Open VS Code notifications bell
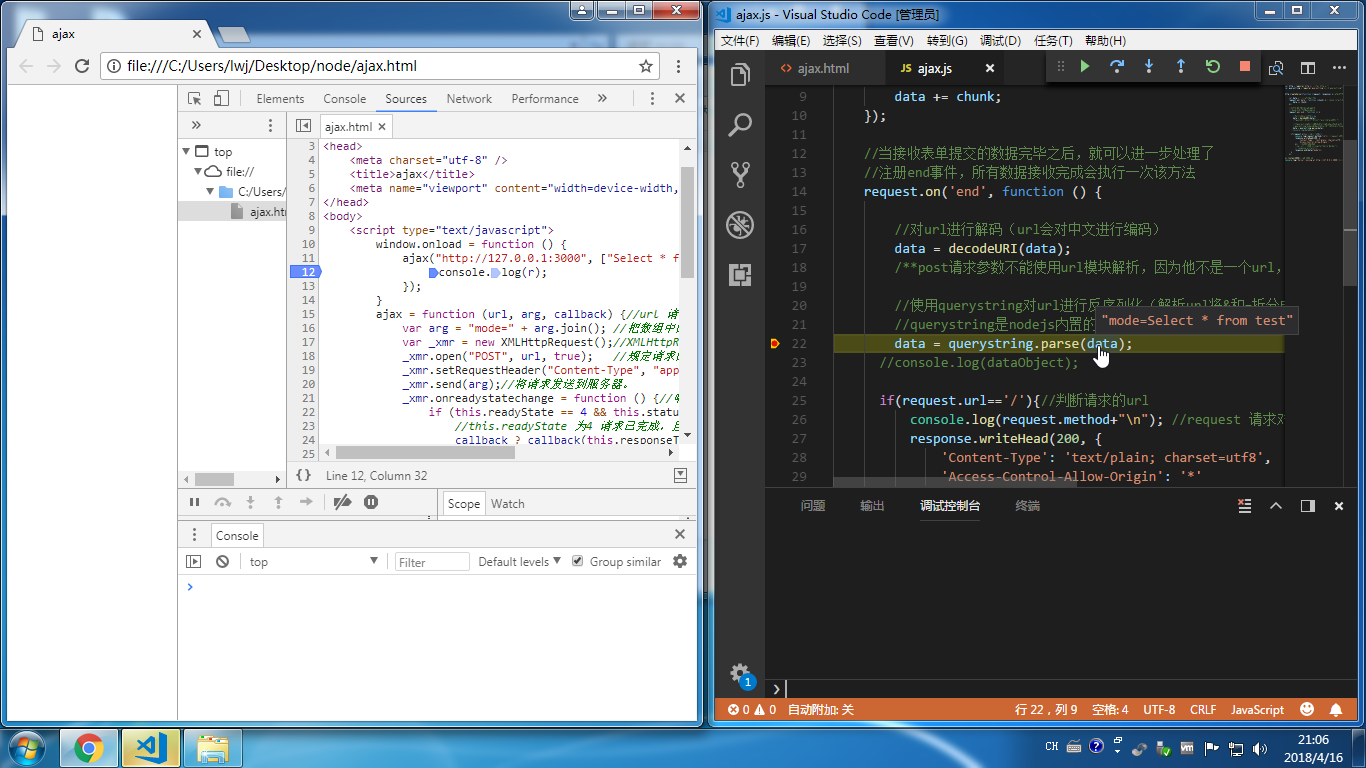This screenshot has width=1366, height=768. pyautogui.click(x=1336, y=710)
